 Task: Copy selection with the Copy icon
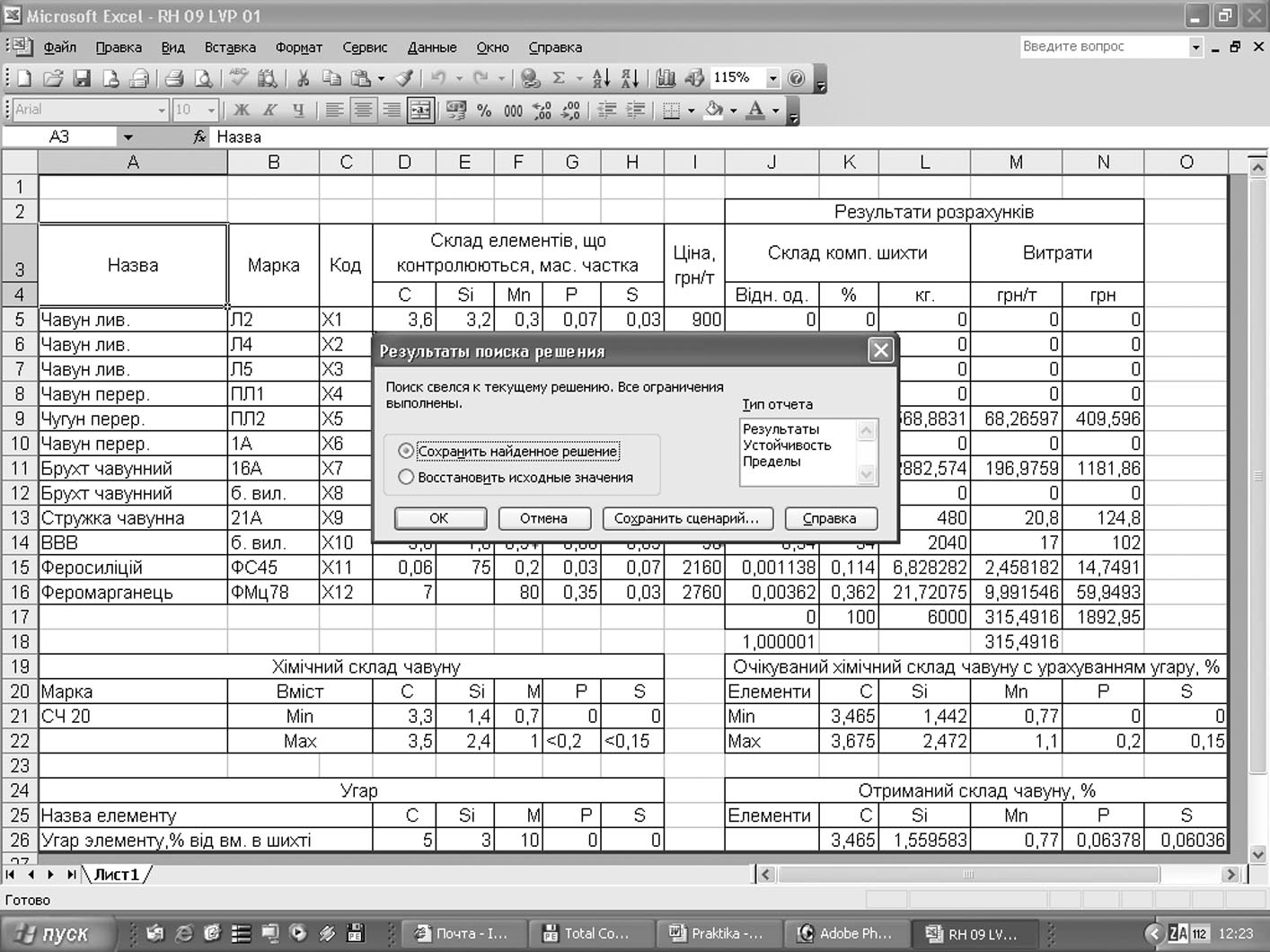pyautogui.click(x=331, y=79)
